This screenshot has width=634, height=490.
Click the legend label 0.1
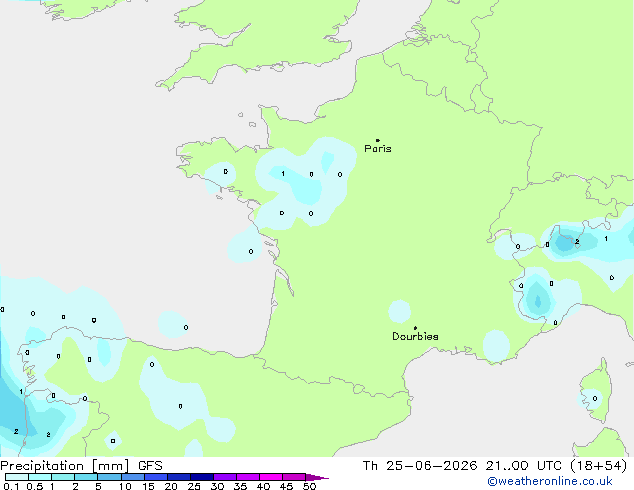coord(11,486)
